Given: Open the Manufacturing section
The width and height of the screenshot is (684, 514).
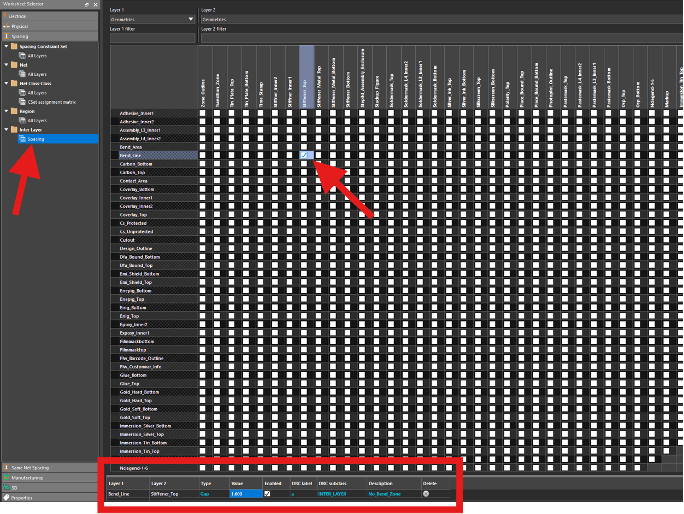Looking at the screenshot, I should (x=50, y=478).
